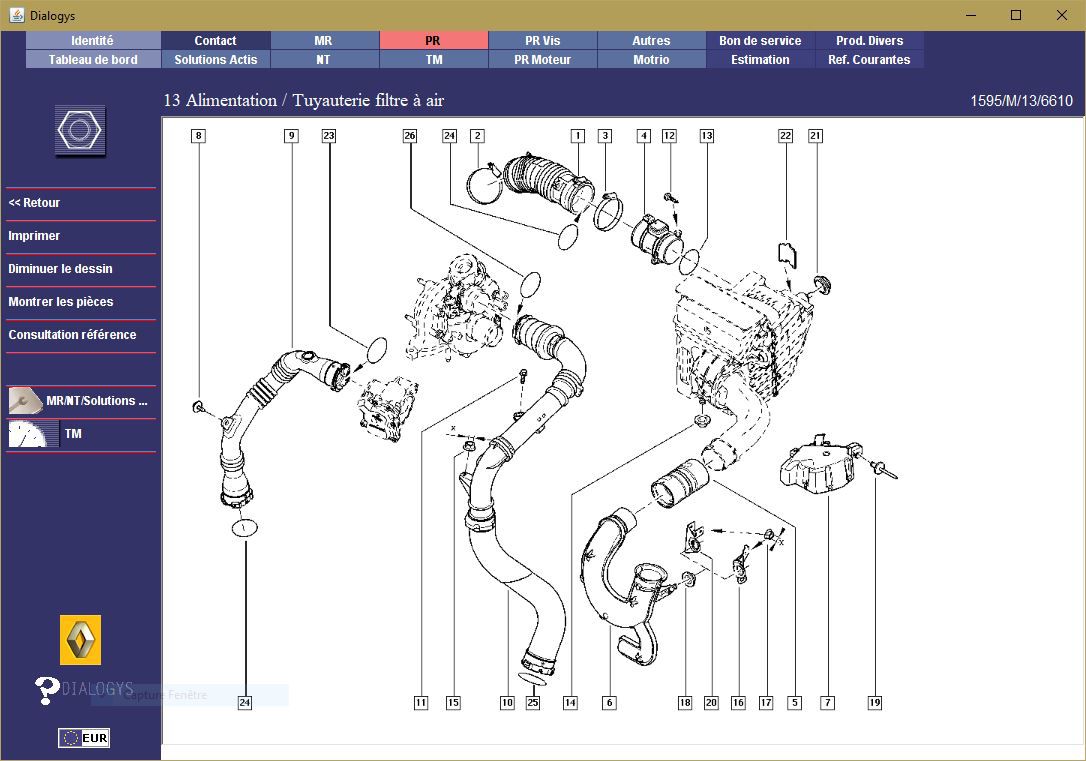Open the Prod. Divers tab
Viewport: 1086px width, 761px height.
click(869, 40)
